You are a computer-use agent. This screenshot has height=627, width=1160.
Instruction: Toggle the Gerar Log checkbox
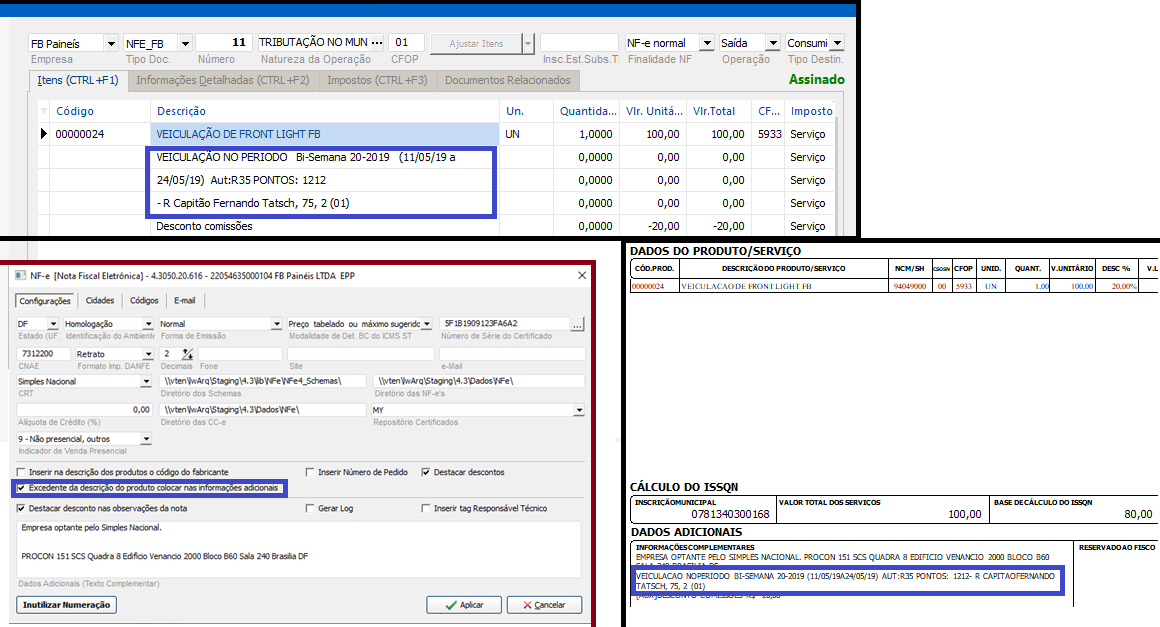310,508
